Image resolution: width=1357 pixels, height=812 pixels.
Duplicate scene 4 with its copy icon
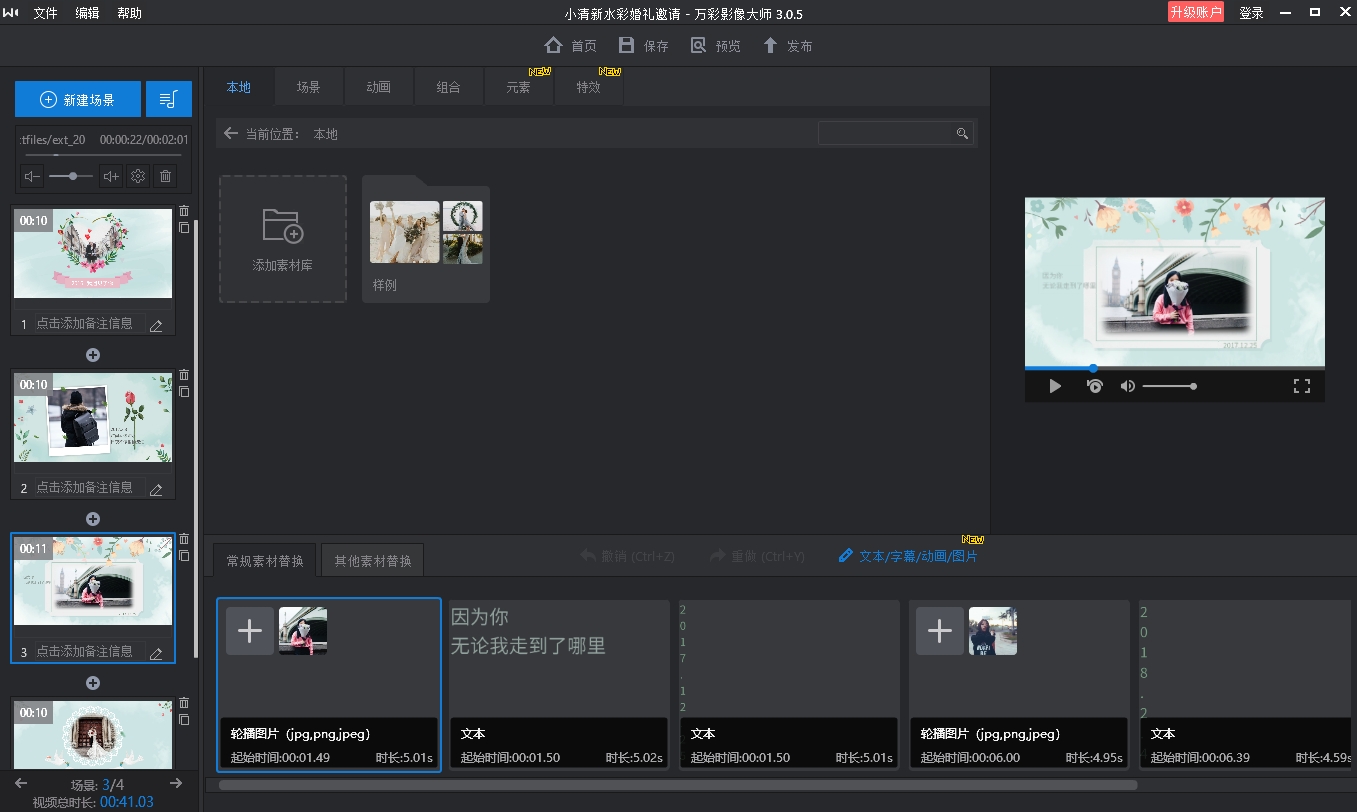pos(184,720)
